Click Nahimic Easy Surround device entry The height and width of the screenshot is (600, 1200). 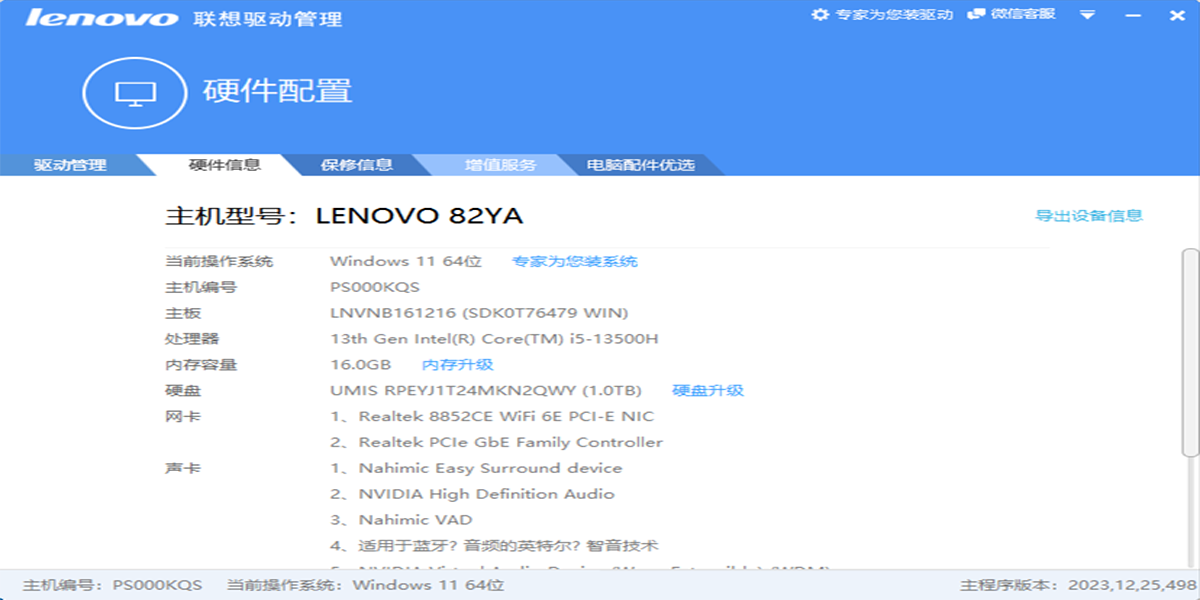pos(476,469)
